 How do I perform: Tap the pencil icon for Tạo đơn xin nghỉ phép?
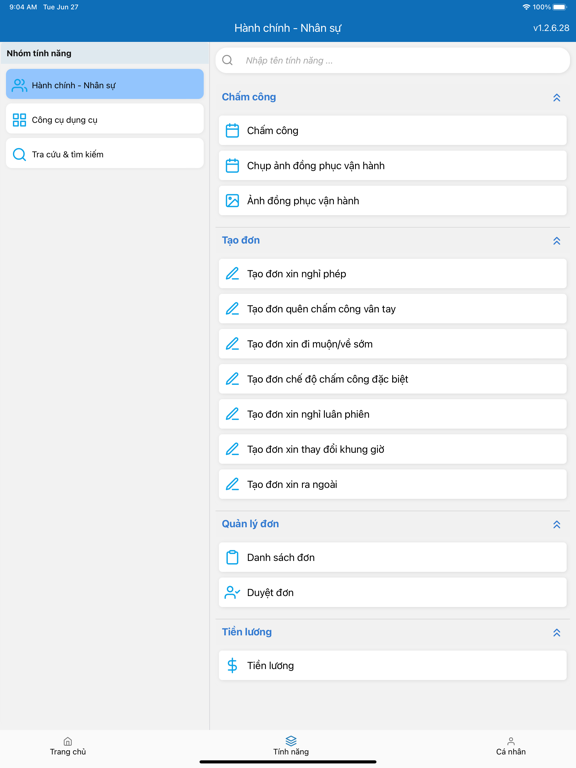232,274
